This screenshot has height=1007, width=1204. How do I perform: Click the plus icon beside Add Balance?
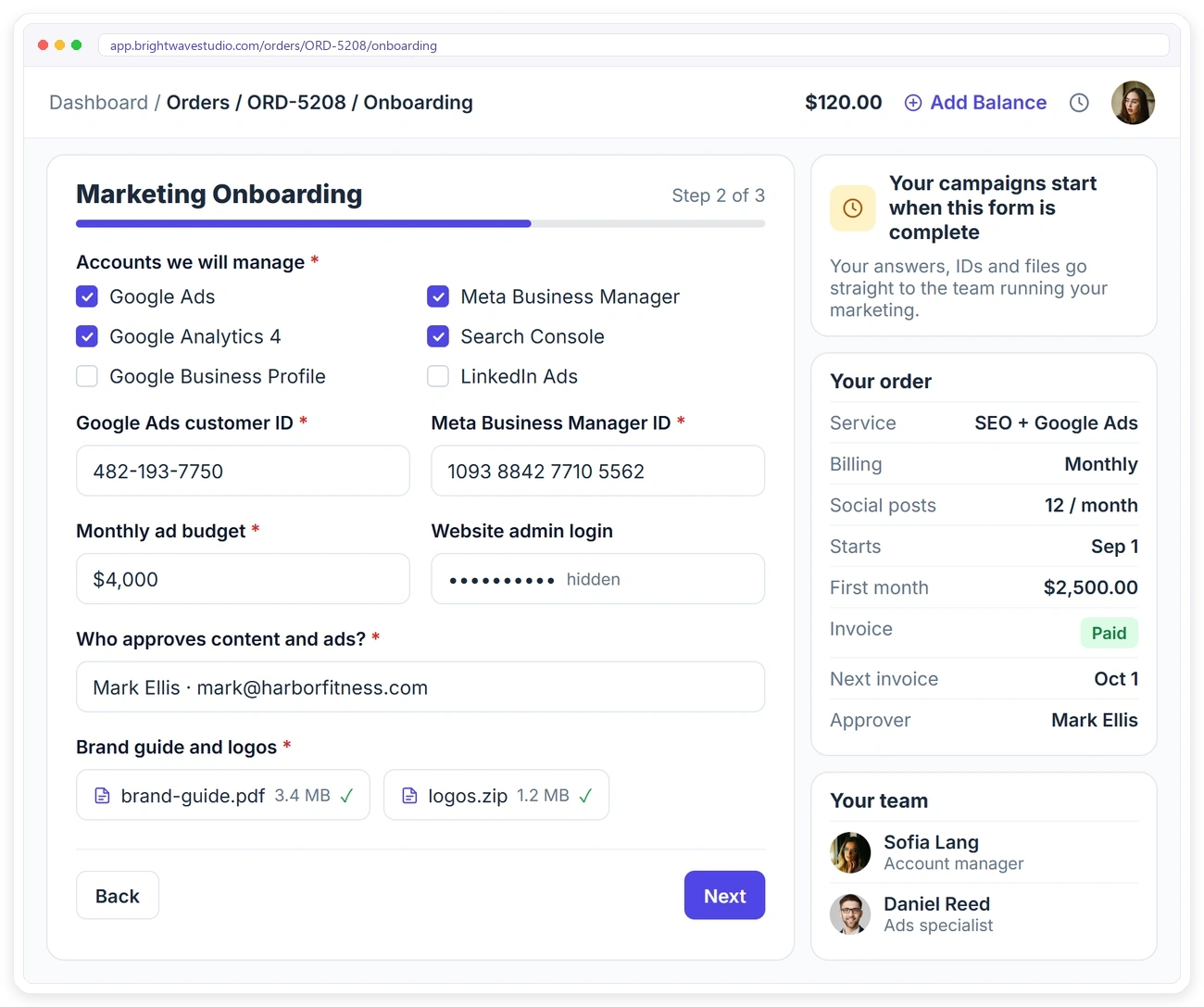pyautogui.click(x=913, y=103)
